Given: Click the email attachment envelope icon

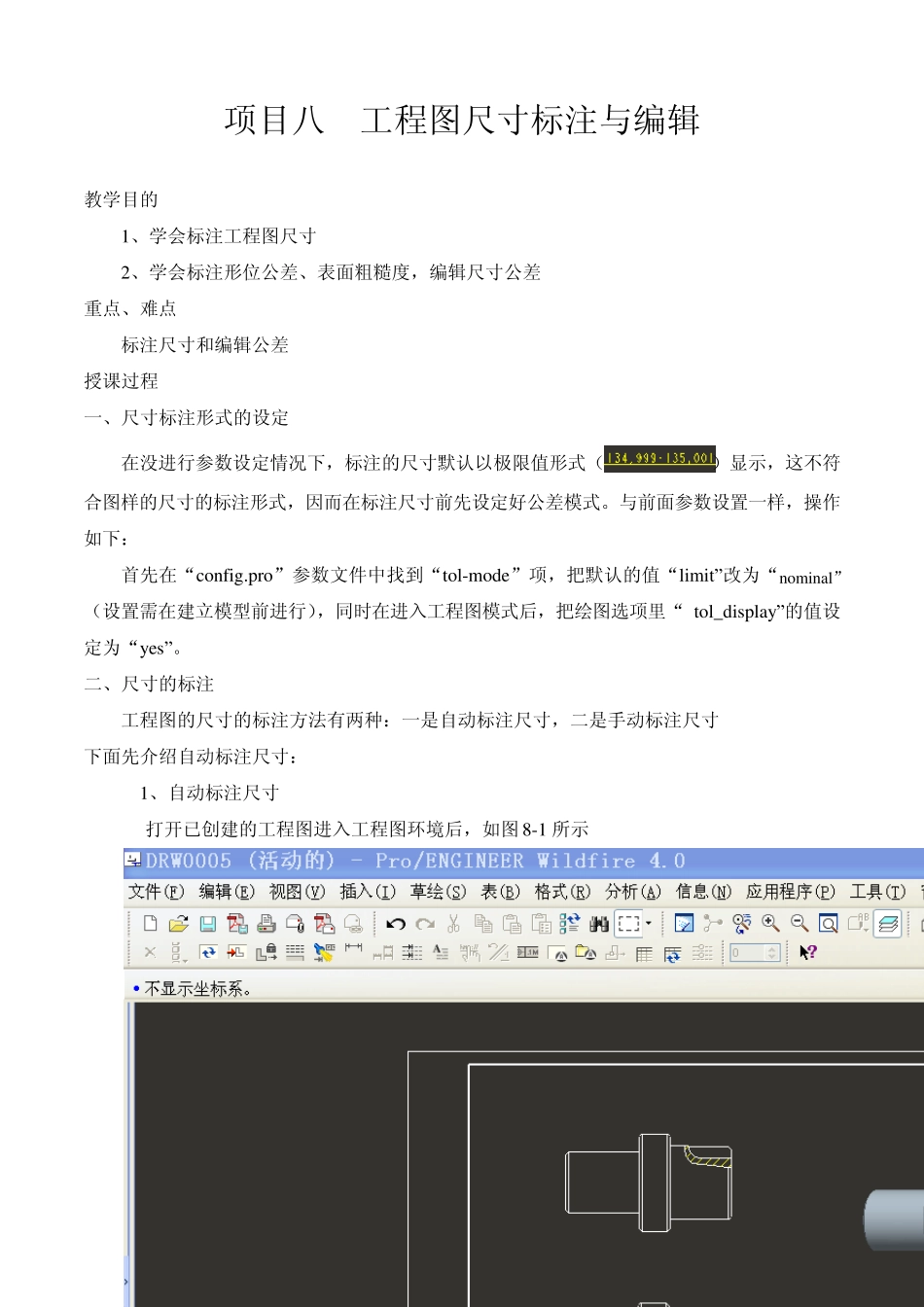Looking at the screenshot, I should [296, 923].
